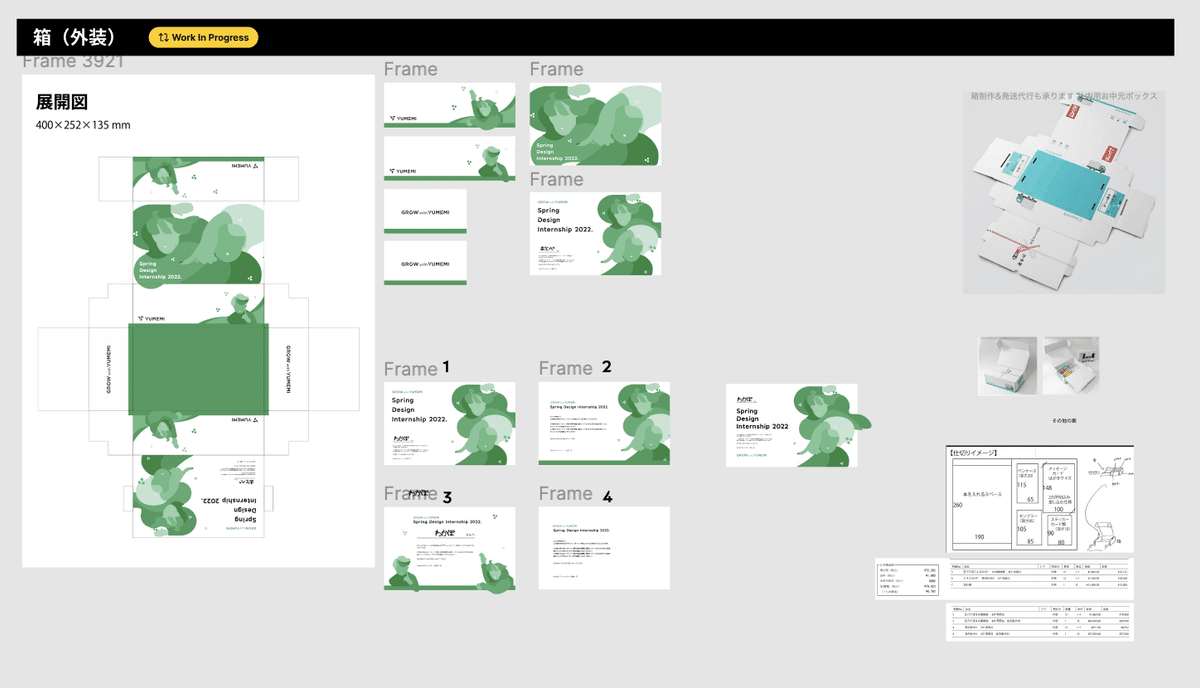Click the upright YUMEMI logo above the green rectangle
This screenshot has width=1200, height=688.
(x=151, y=319)
